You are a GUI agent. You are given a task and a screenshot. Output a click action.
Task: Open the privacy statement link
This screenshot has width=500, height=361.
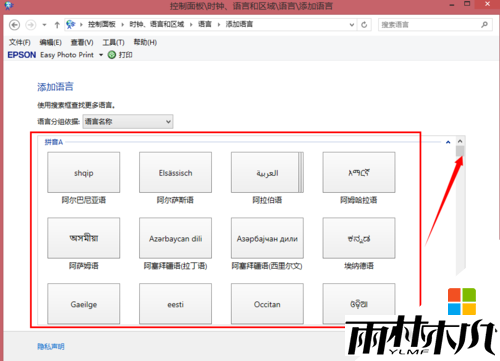pos(51,347)
